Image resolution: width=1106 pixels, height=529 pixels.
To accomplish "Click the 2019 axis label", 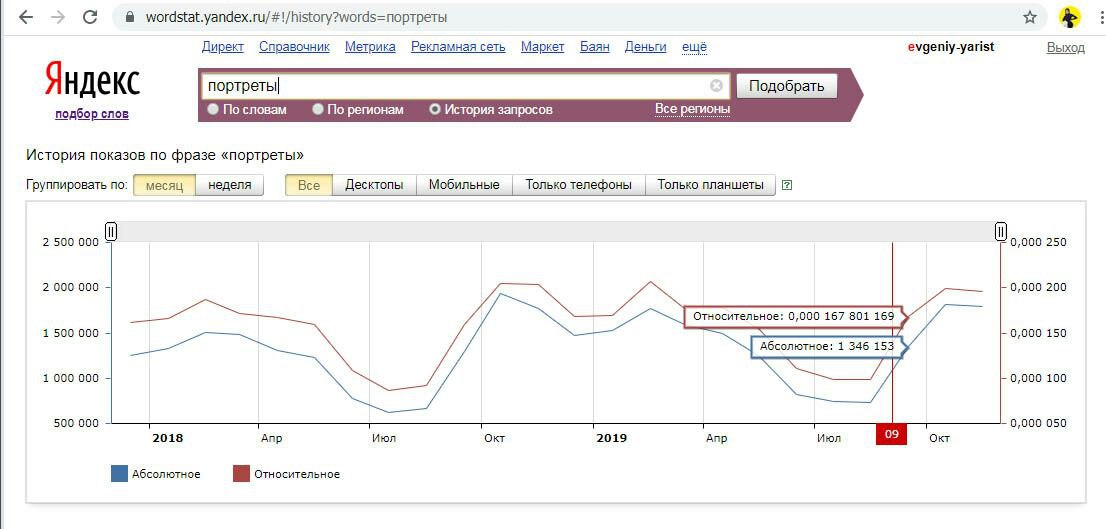I will click(612, 438).
